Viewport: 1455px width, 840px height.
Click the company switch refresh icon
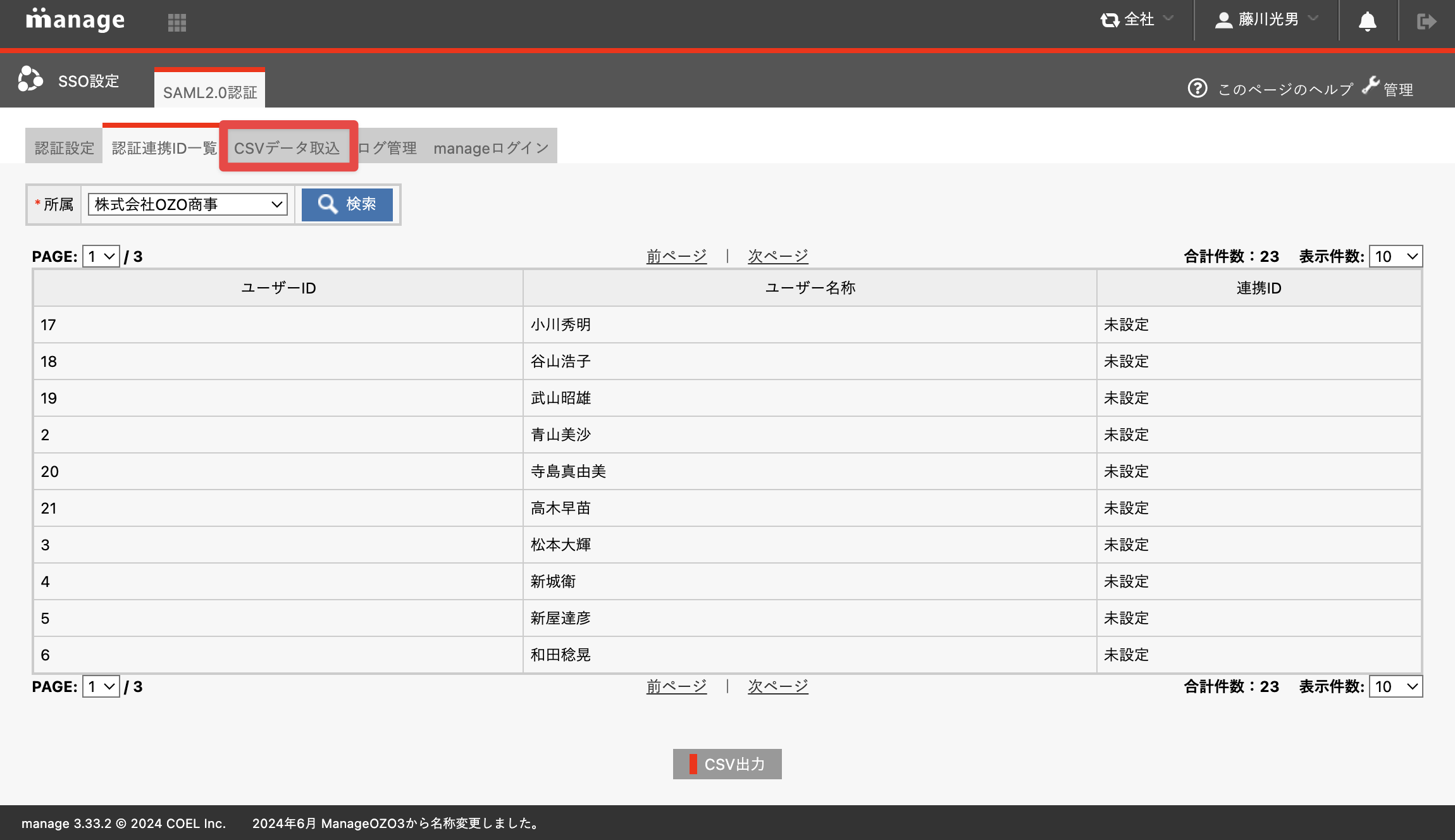coord(1110,20)
